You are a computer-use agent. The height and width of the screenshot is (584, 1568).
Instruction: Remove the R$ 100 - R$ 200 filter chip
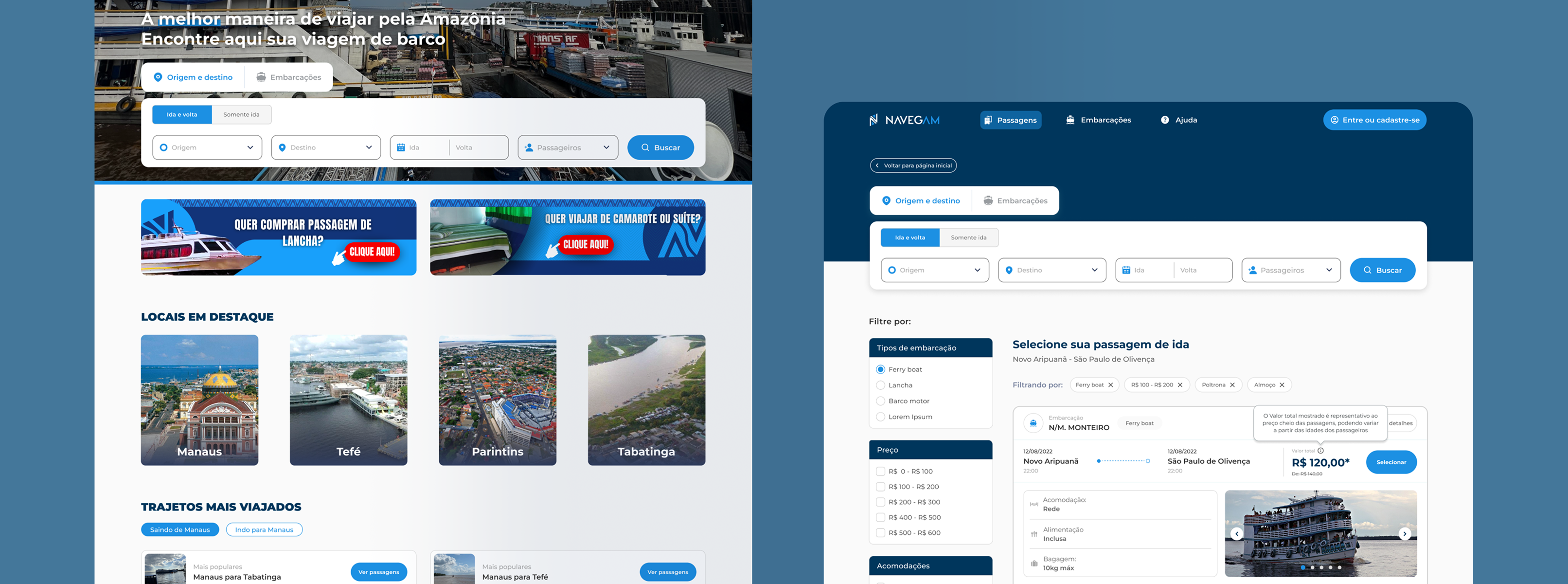coord(1180,385)
